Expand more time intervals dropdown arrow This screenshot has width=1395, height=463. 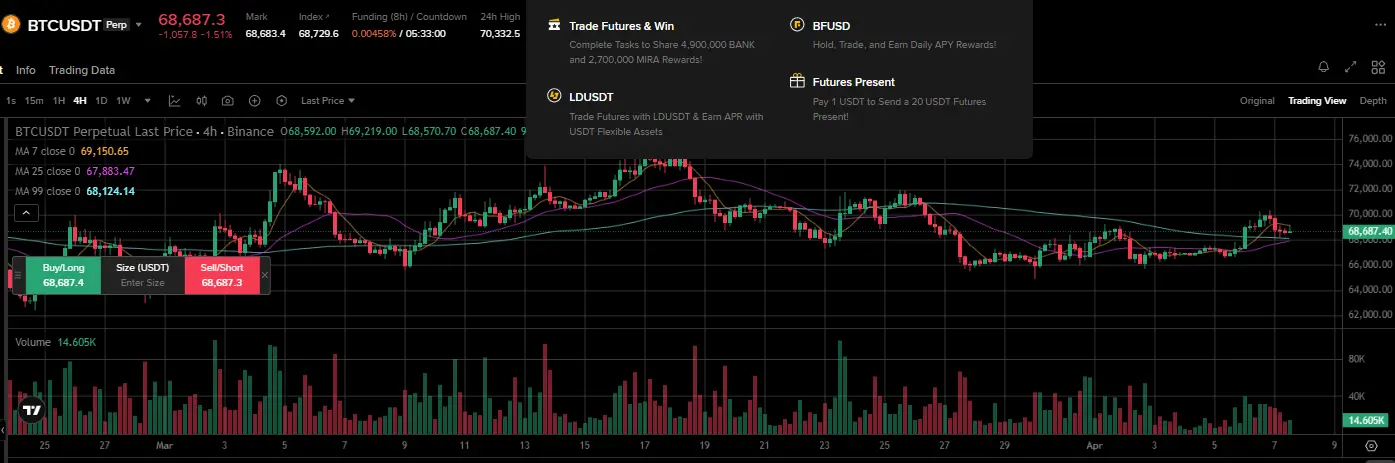[147, 101]
